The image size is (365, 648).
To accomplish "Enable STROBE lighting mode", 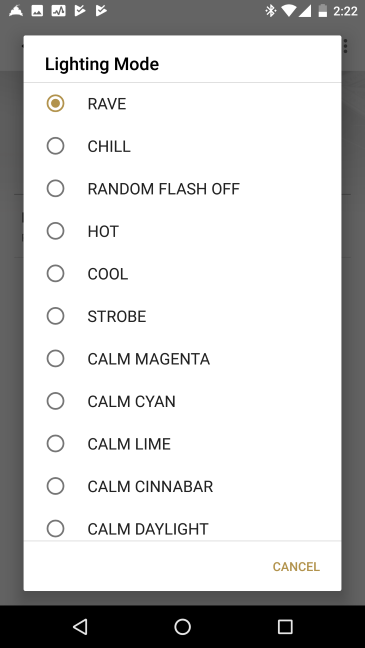I will [x=182, y=317].
